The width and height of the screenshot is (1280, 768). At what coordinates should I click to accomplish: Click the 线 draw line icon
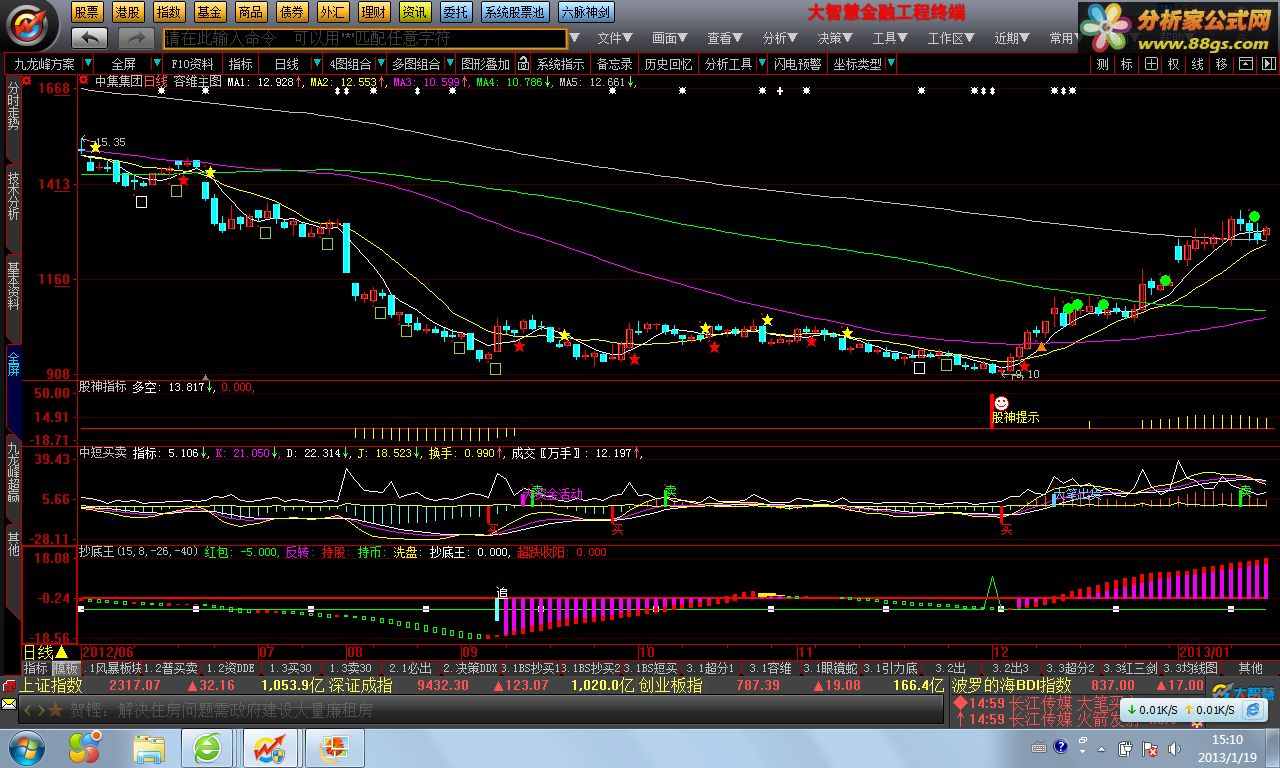[x=1198, y=64]
